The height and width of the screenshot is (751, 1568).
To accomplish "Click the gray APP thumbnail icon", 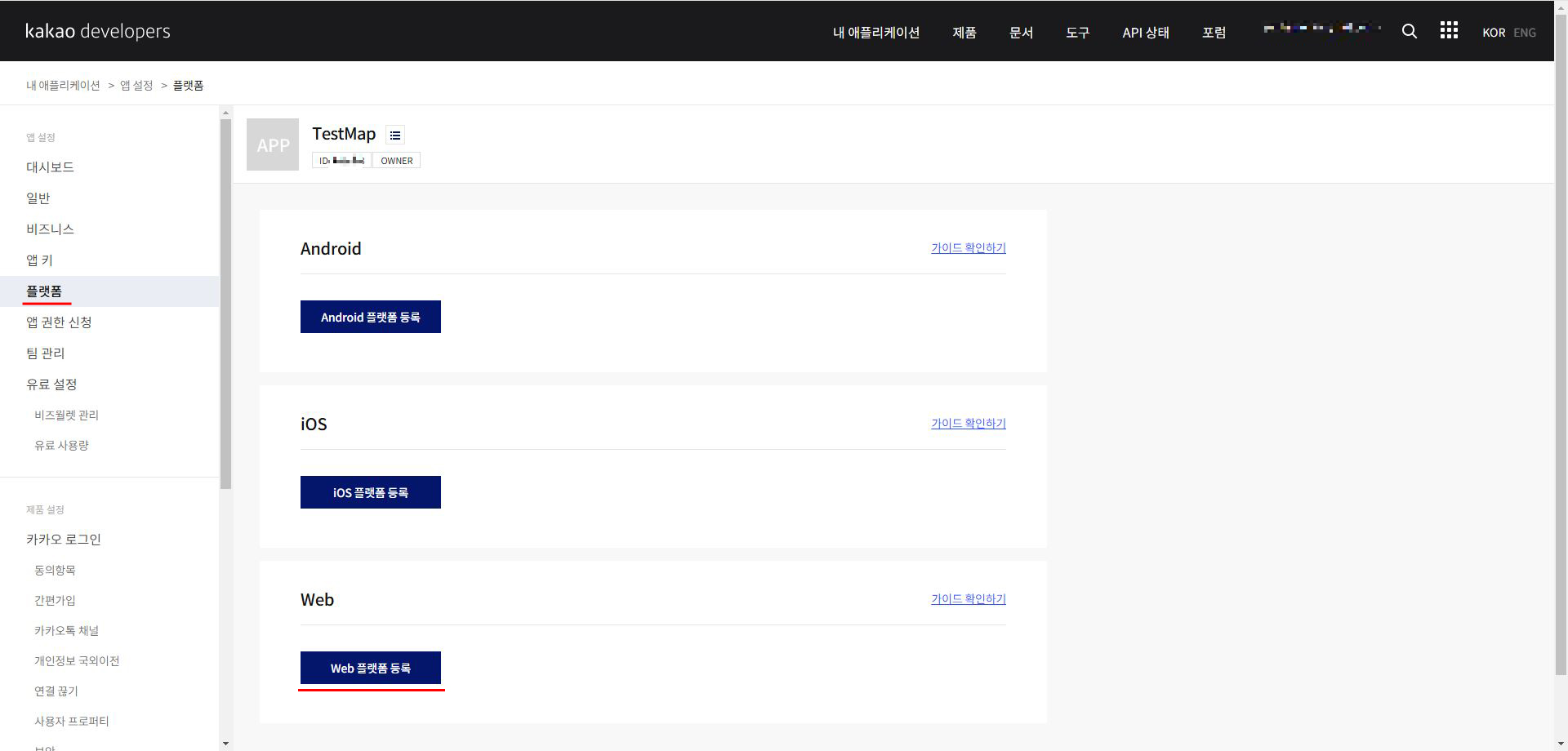I will point(273,144).
